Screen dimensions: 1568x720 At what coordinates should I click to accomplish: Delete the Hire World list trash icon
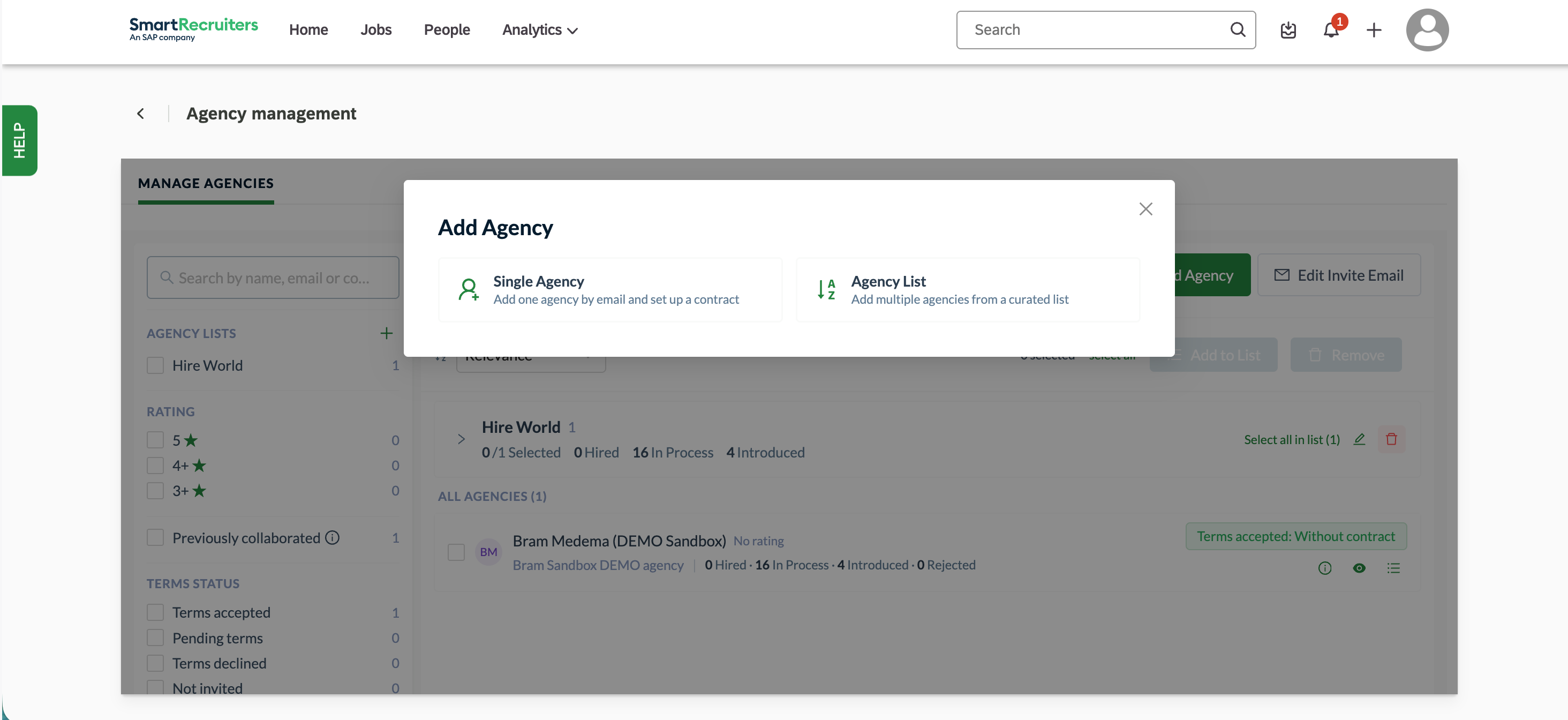click(x=1391, y=439)
